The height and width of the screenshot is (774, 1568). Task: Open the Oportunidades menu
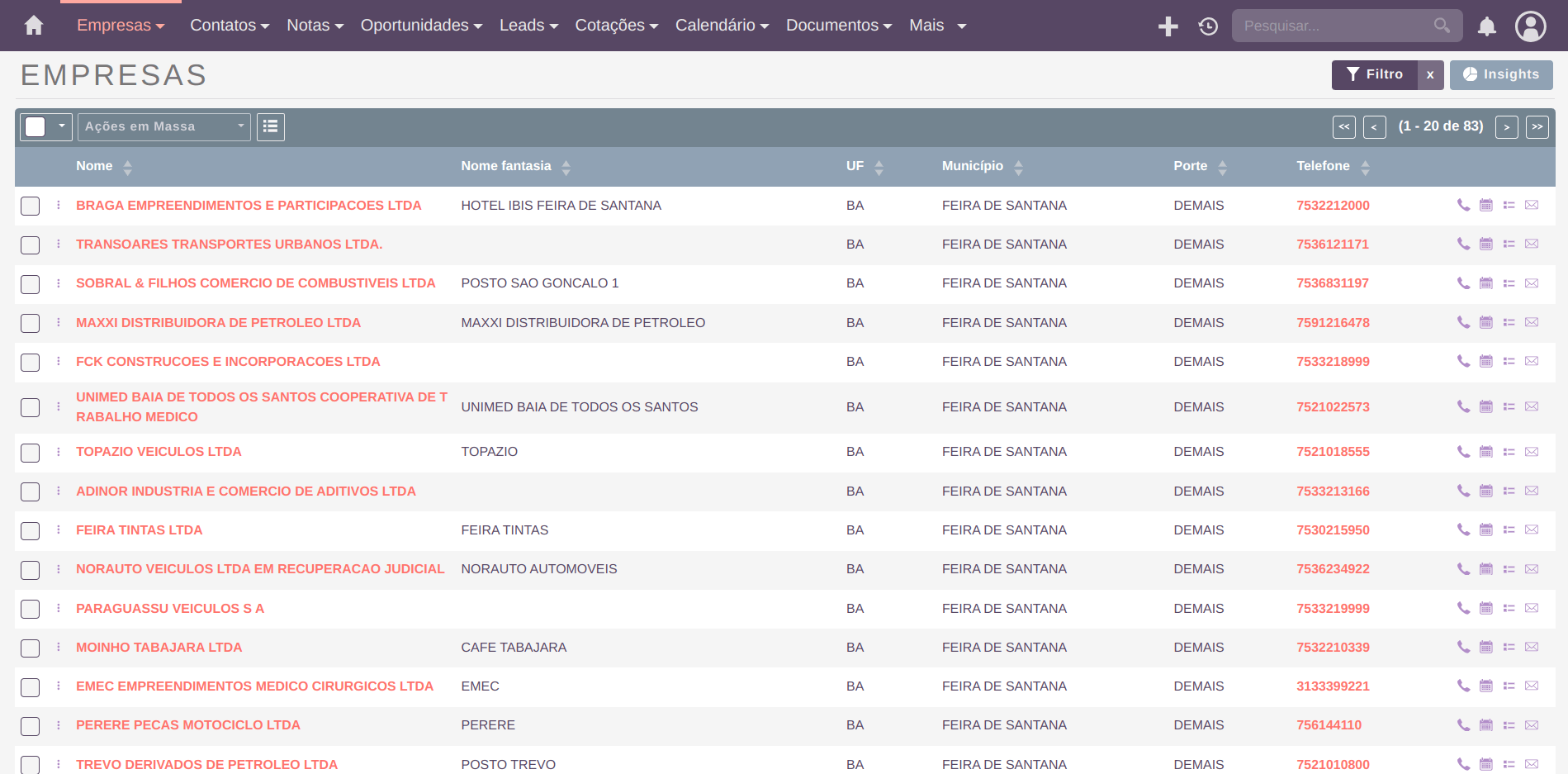(x=420, y=26)
